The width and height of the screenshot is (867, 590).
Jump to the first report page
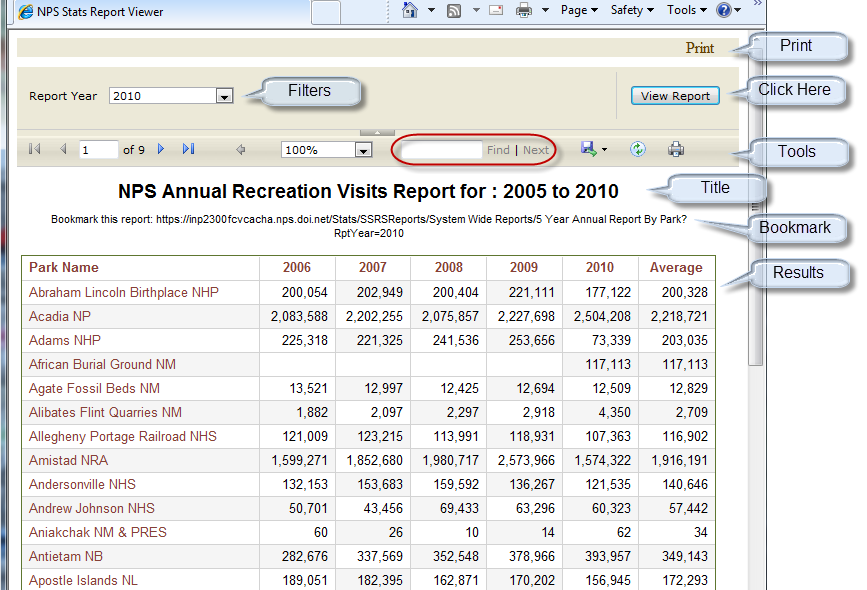tap(34, 148)
